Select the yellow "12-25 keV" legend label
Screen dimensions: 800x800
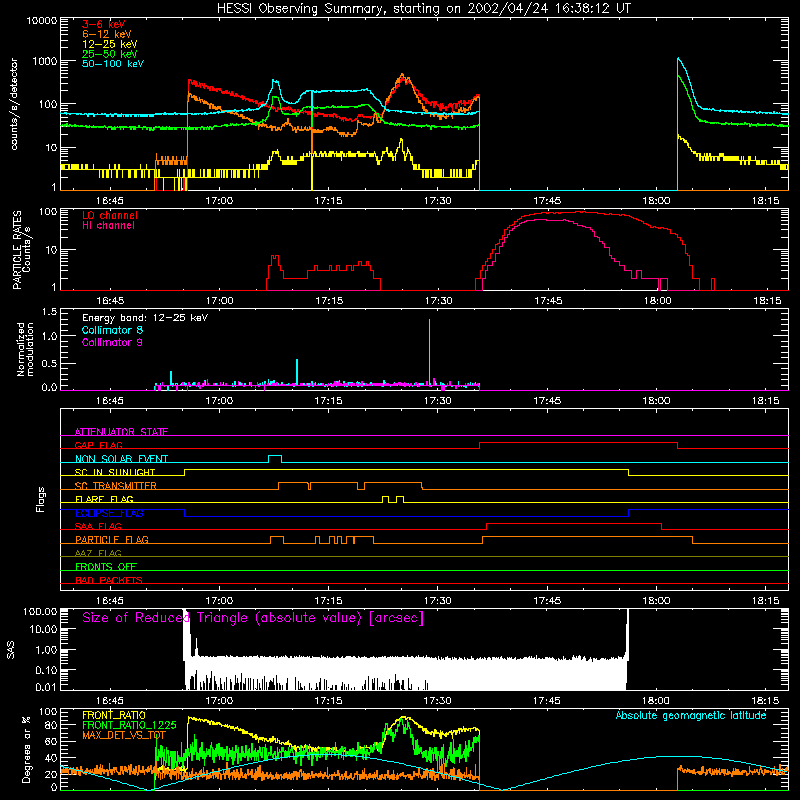110,44
